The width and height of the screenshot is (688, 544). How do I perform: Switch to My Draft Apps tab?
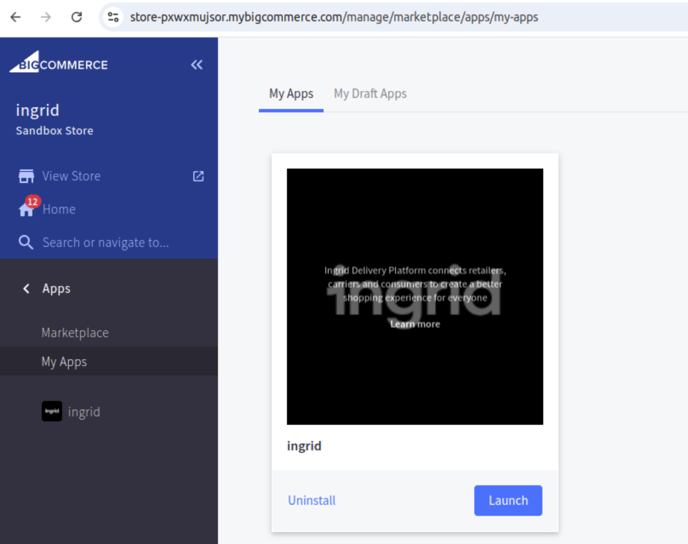(x=370, y=93)
